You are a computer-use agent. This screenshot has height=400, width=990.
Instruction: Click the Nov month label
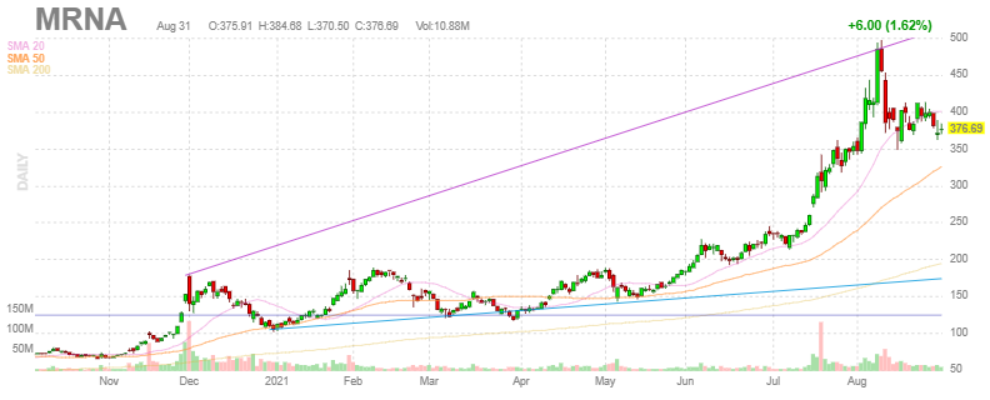click(109, 382)
